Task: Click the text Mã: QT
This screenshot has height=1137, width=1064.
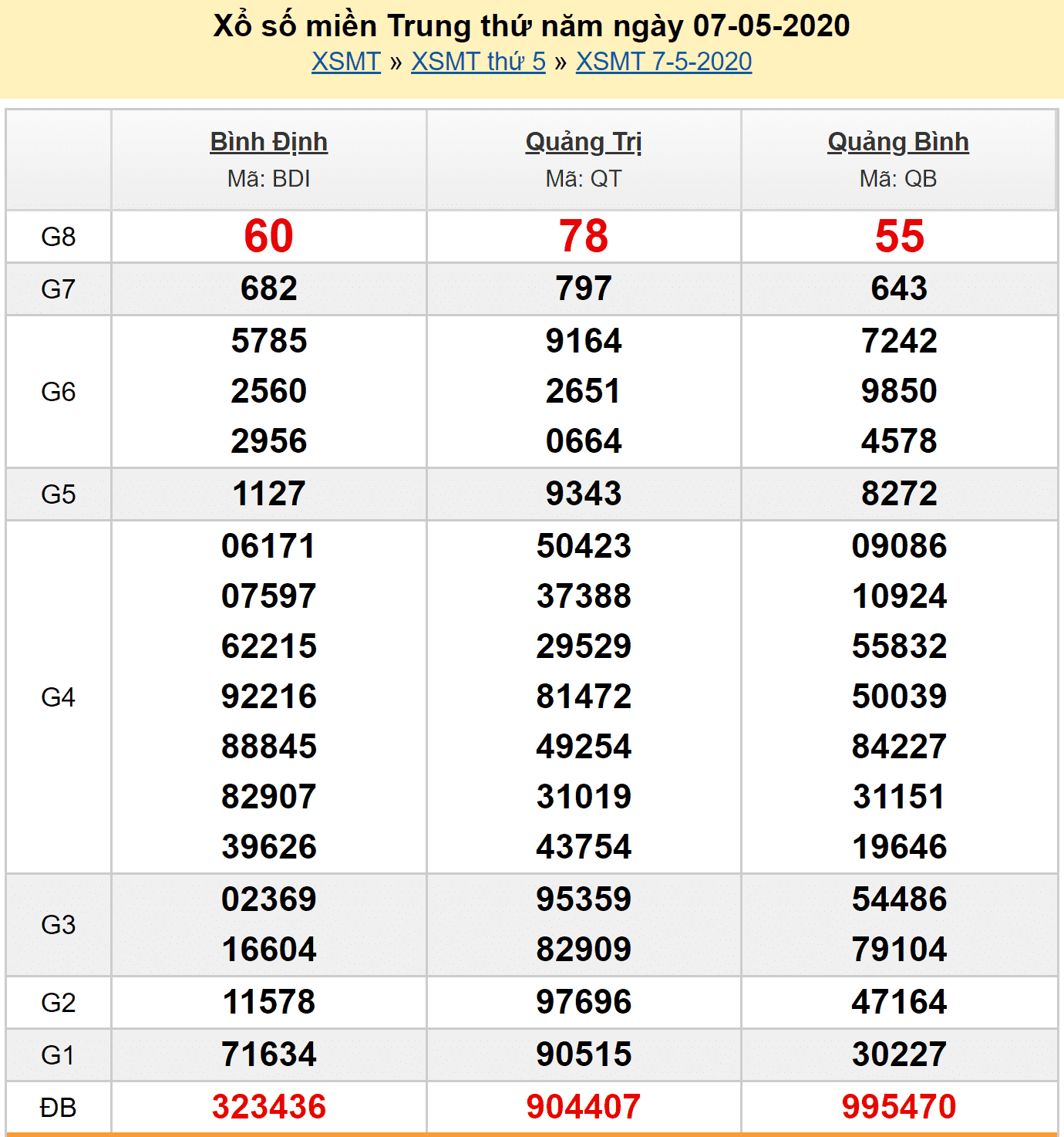Action: pos(584,179)
